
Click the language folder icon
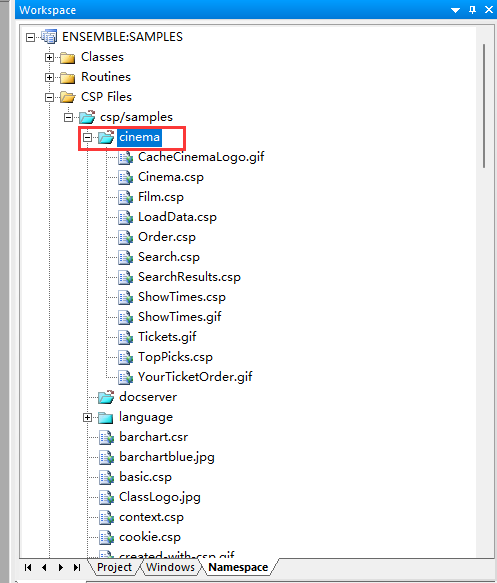point(106,418)
